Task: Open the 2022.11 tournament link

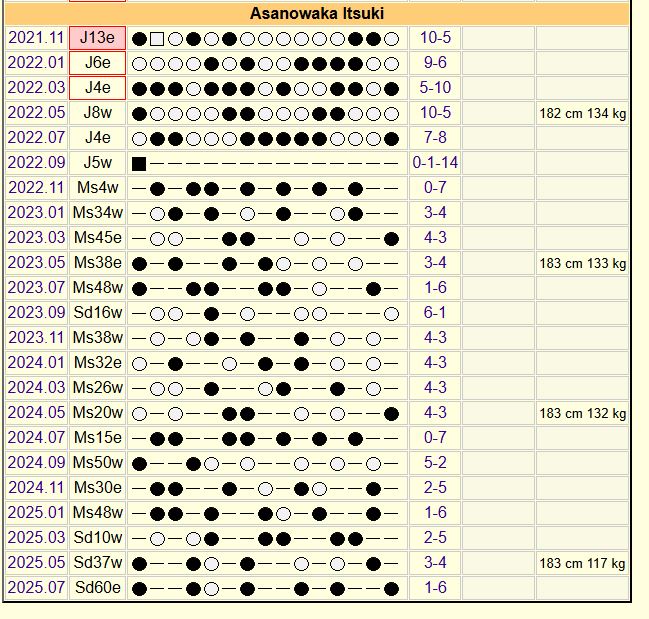Action: click(x=36, y=187)
